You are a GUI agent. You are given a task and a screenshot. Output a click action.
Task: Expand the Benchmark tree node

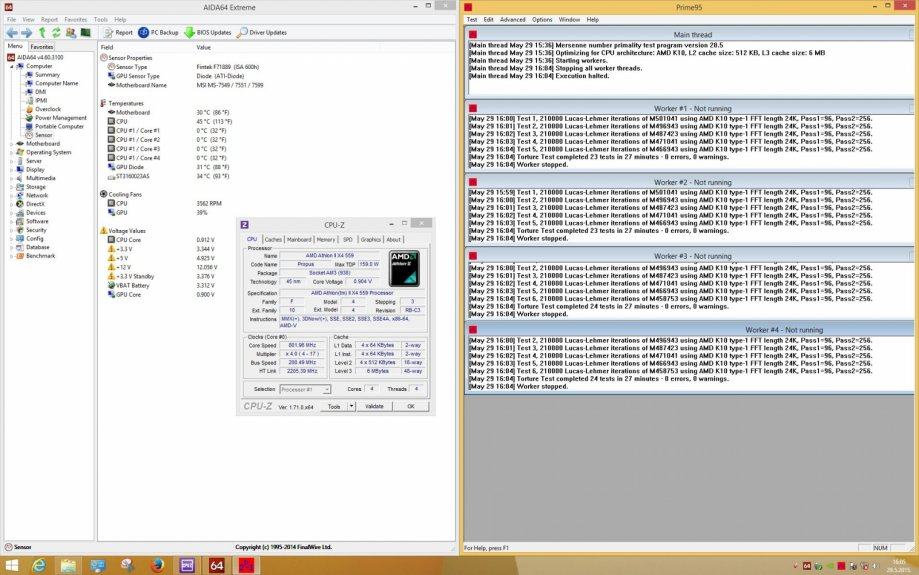(x=11, y=256)
